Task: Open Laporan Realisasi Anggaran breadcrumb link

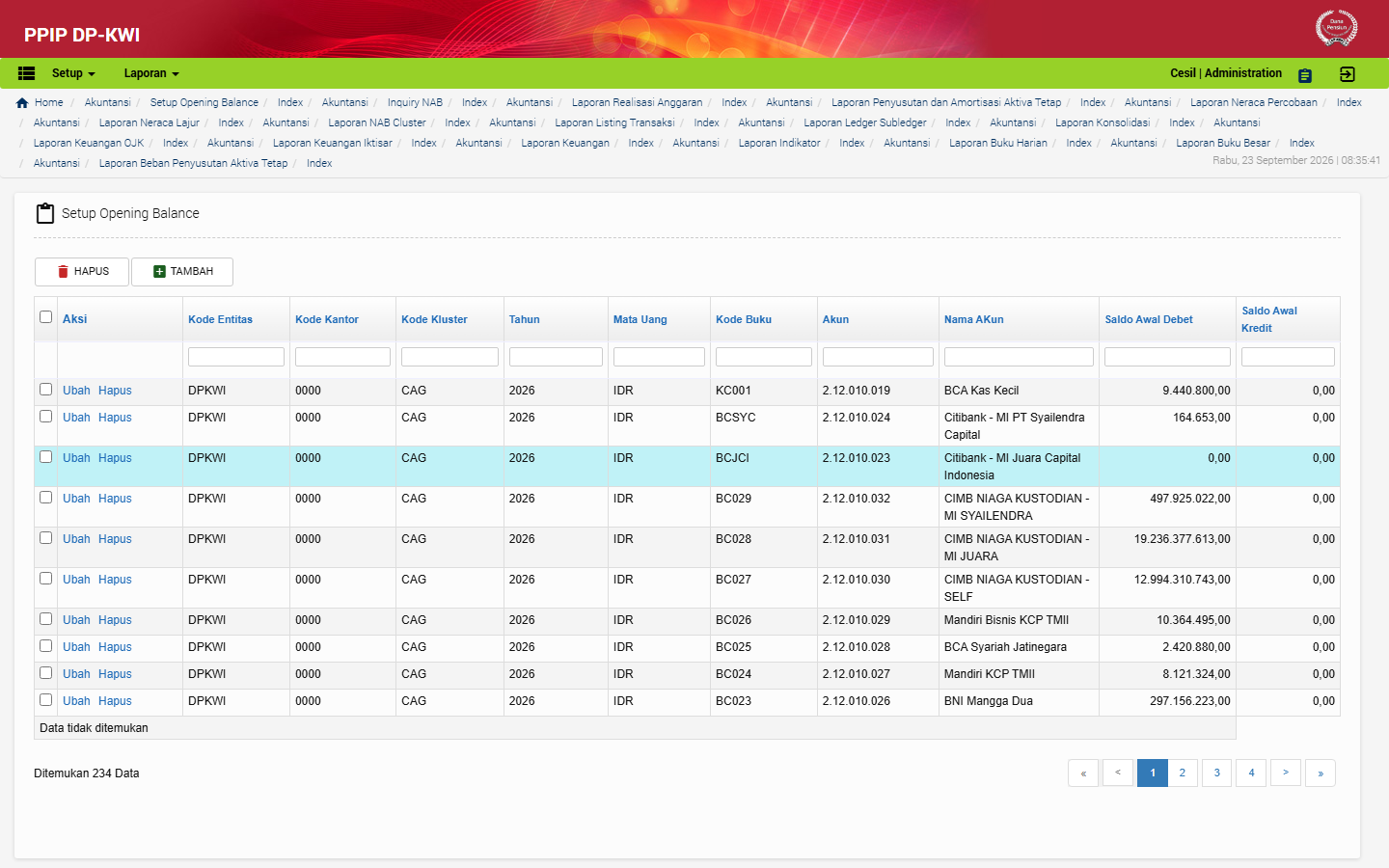Action: coord(637,102)
